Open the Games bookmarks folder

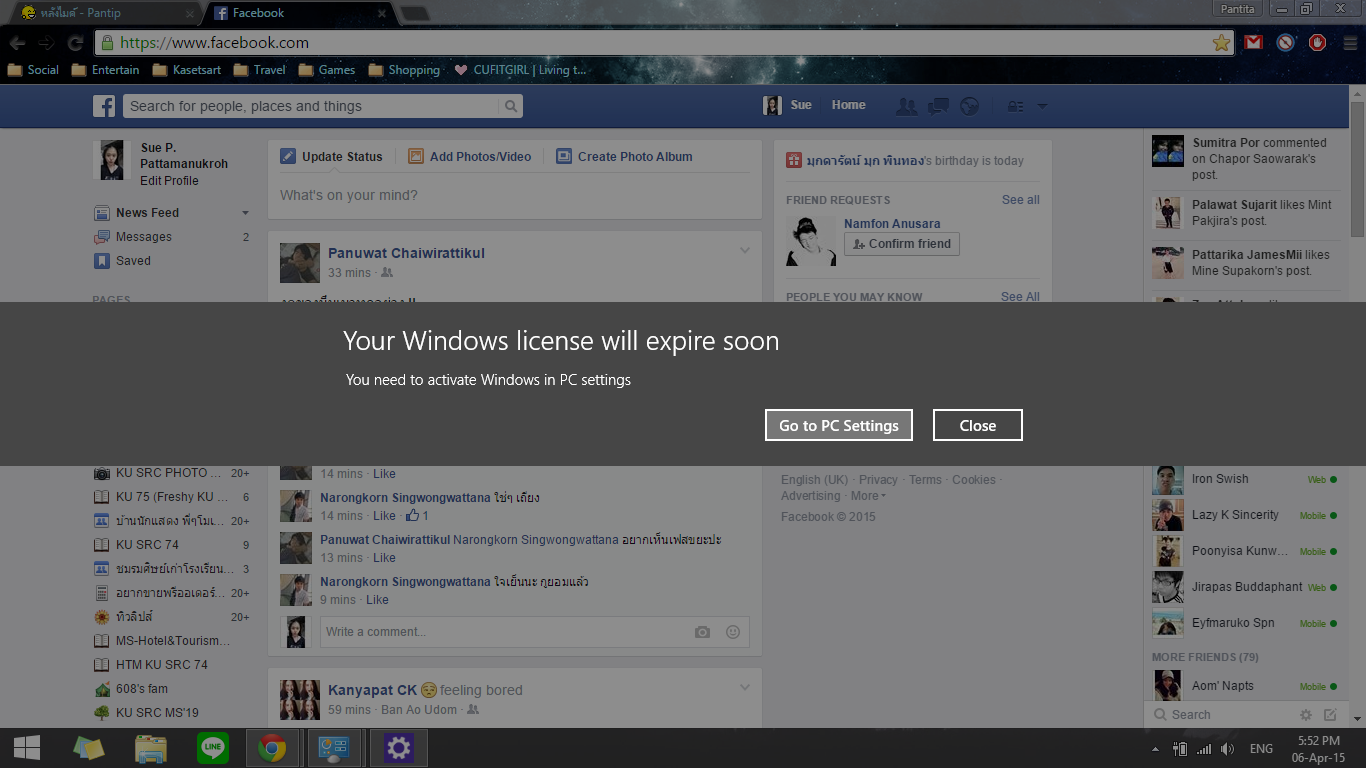click(x=326, y=70)
